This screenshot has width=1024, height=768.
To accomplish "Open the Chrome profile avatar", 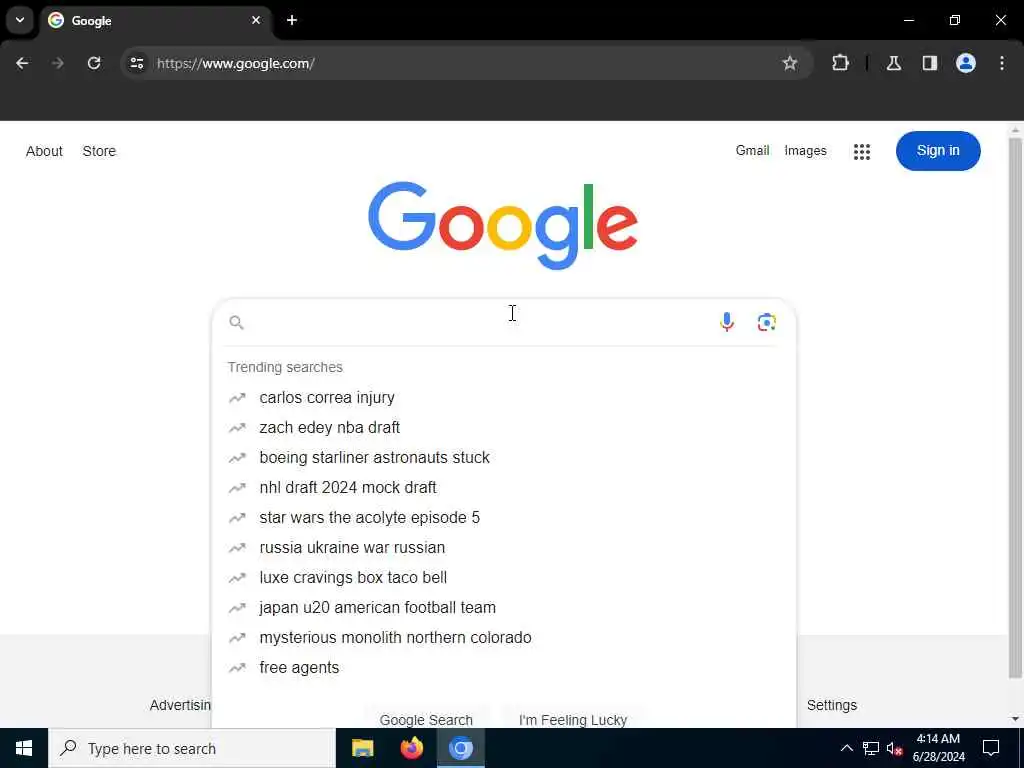I will click(x=965, y=63).
